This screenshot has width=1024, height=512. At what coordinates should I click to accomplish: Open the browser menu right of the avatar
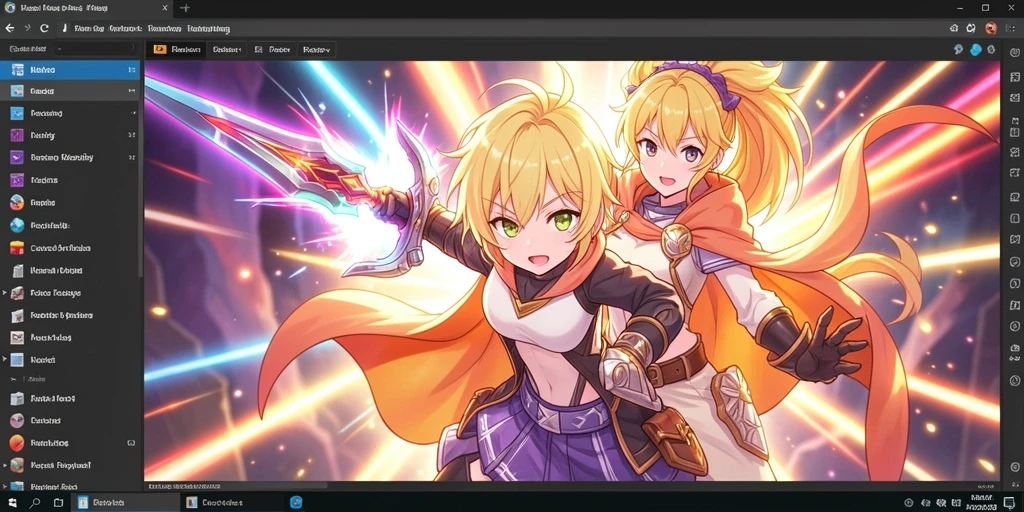pos(1009,28)
